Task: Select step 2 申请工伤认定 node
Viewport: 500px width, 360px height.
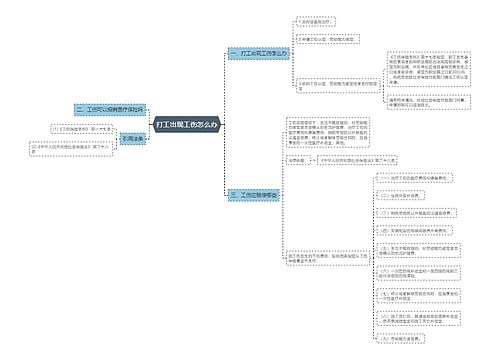Action: [x=328, y=39]
